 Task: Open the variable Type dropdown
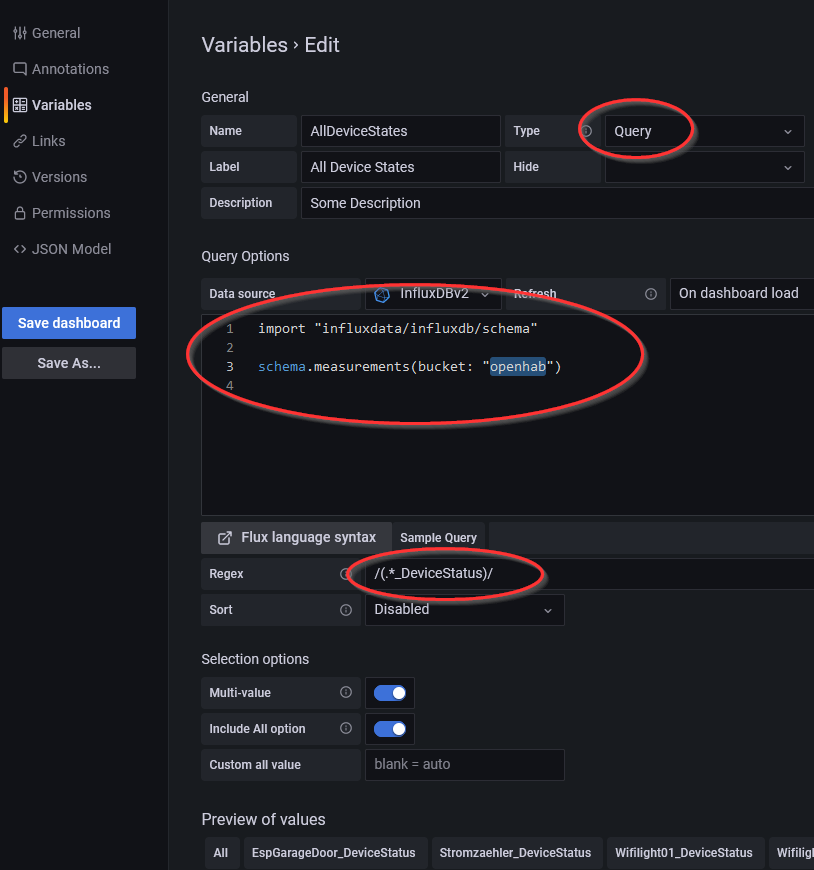(704, 131)
